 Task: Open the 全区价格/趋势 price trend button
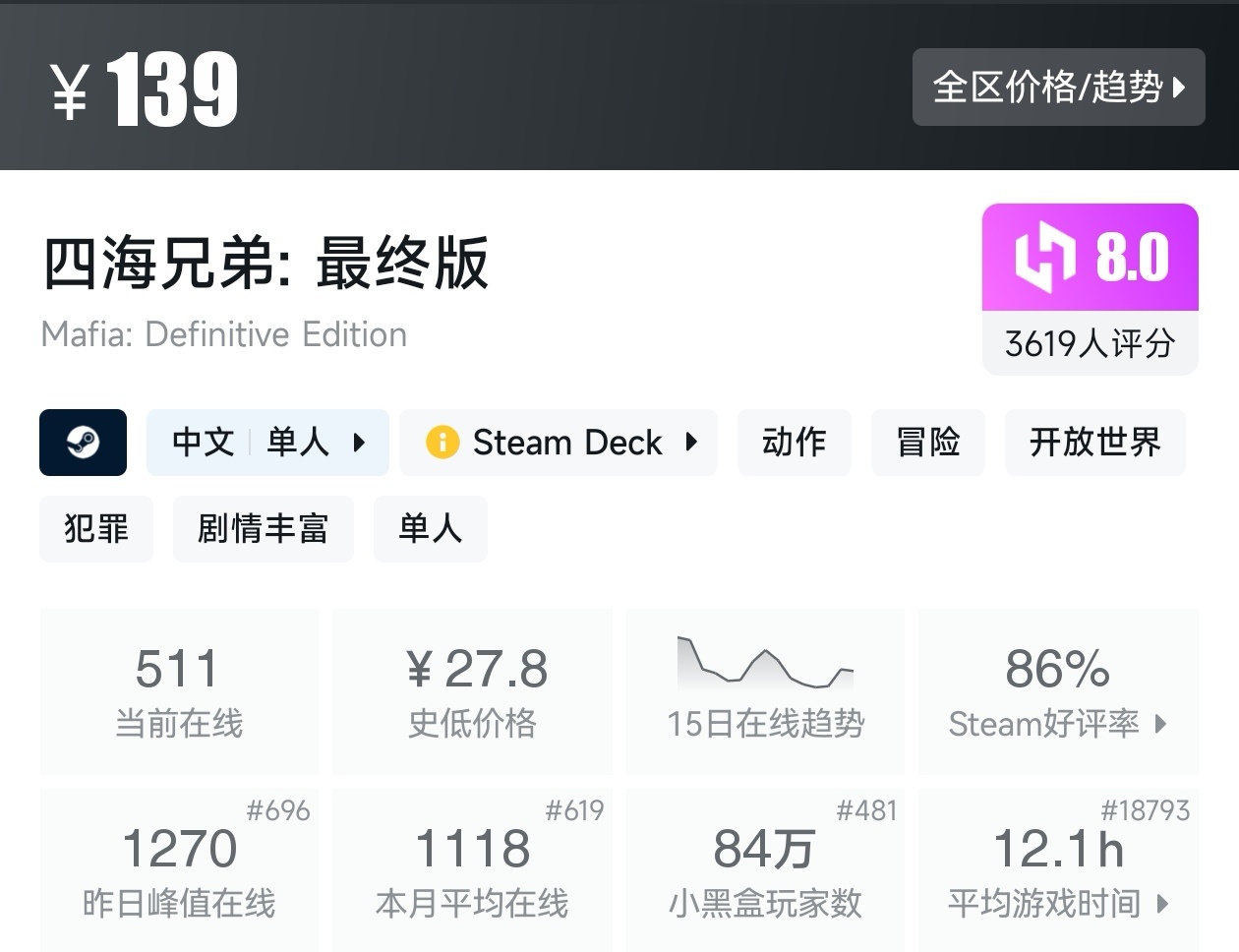pyautogui.click(x=1058, y=88)
